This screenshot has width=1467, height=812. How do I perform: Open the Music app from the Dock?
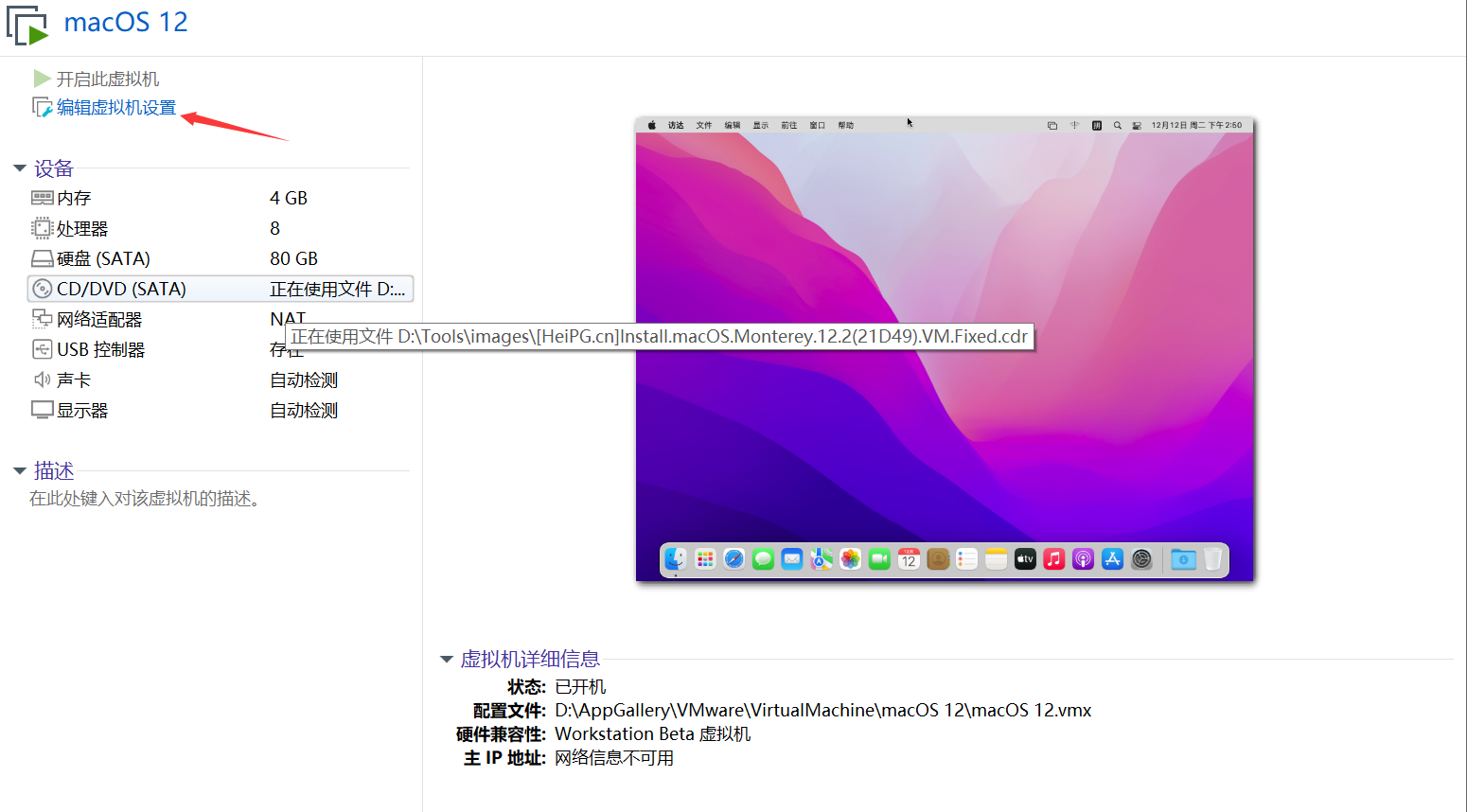(1053, 559)
